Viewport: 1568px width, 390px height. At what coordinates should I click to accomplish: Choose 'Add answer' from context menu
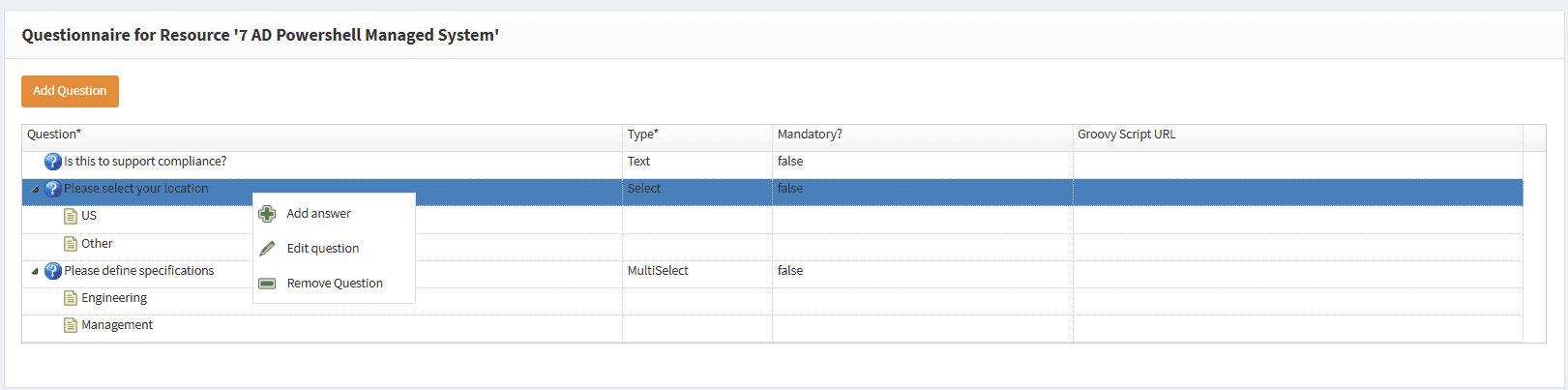point(318,214)
